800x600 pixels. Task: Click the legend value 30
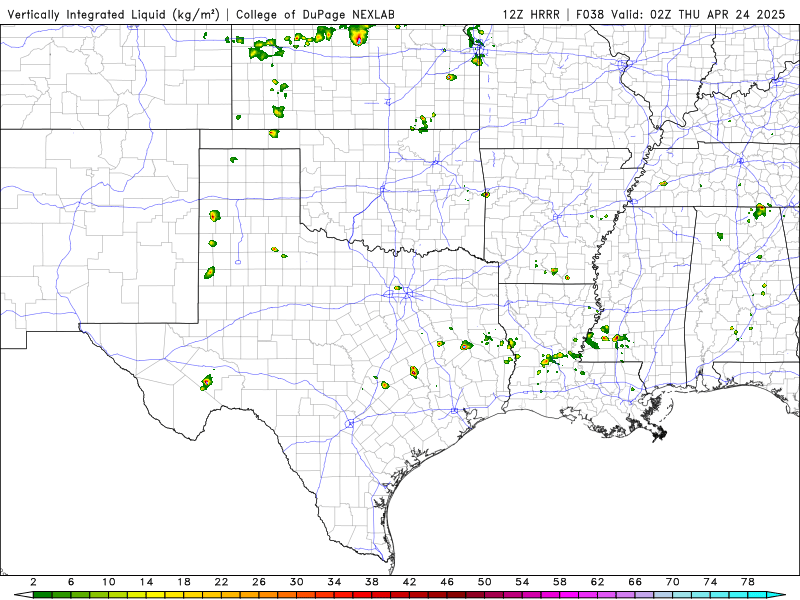(x=296, y=582)
